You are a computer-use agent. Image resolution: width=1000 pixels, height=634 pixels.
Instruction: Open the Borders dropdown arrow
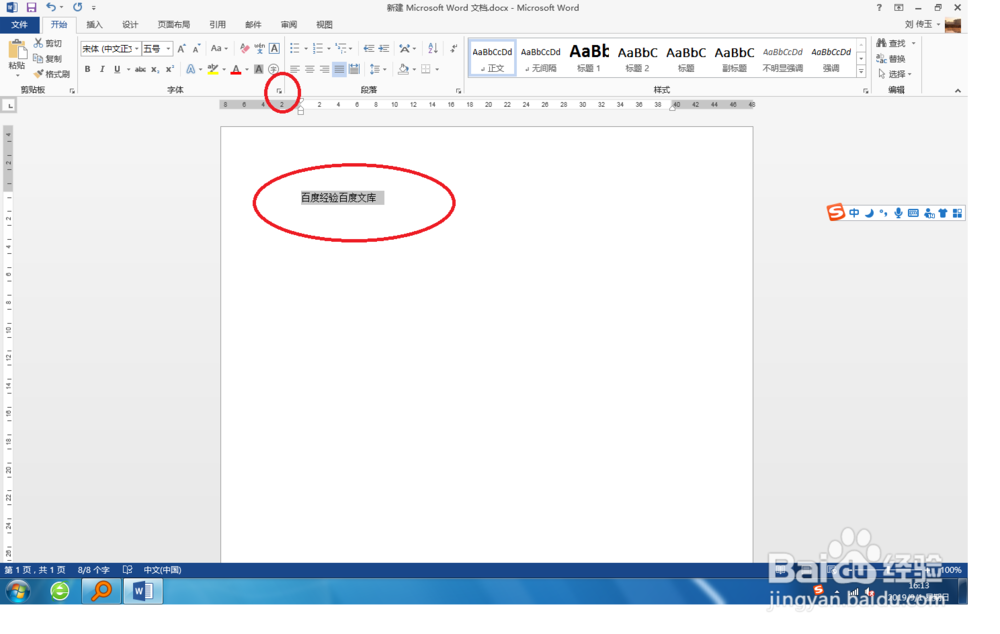point(437,69)
